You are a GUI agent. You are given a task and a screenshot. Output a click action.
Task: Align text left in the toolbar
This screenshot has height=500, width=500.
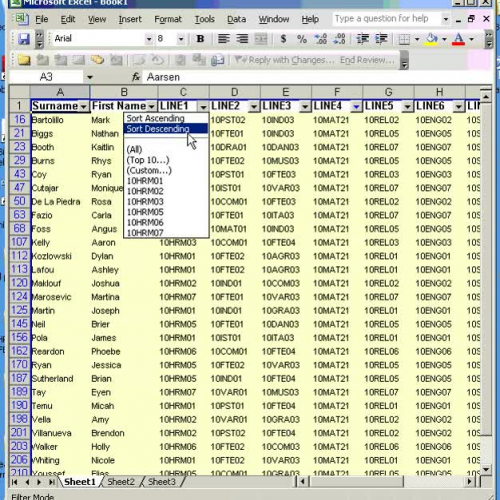(x=224, y=39)
